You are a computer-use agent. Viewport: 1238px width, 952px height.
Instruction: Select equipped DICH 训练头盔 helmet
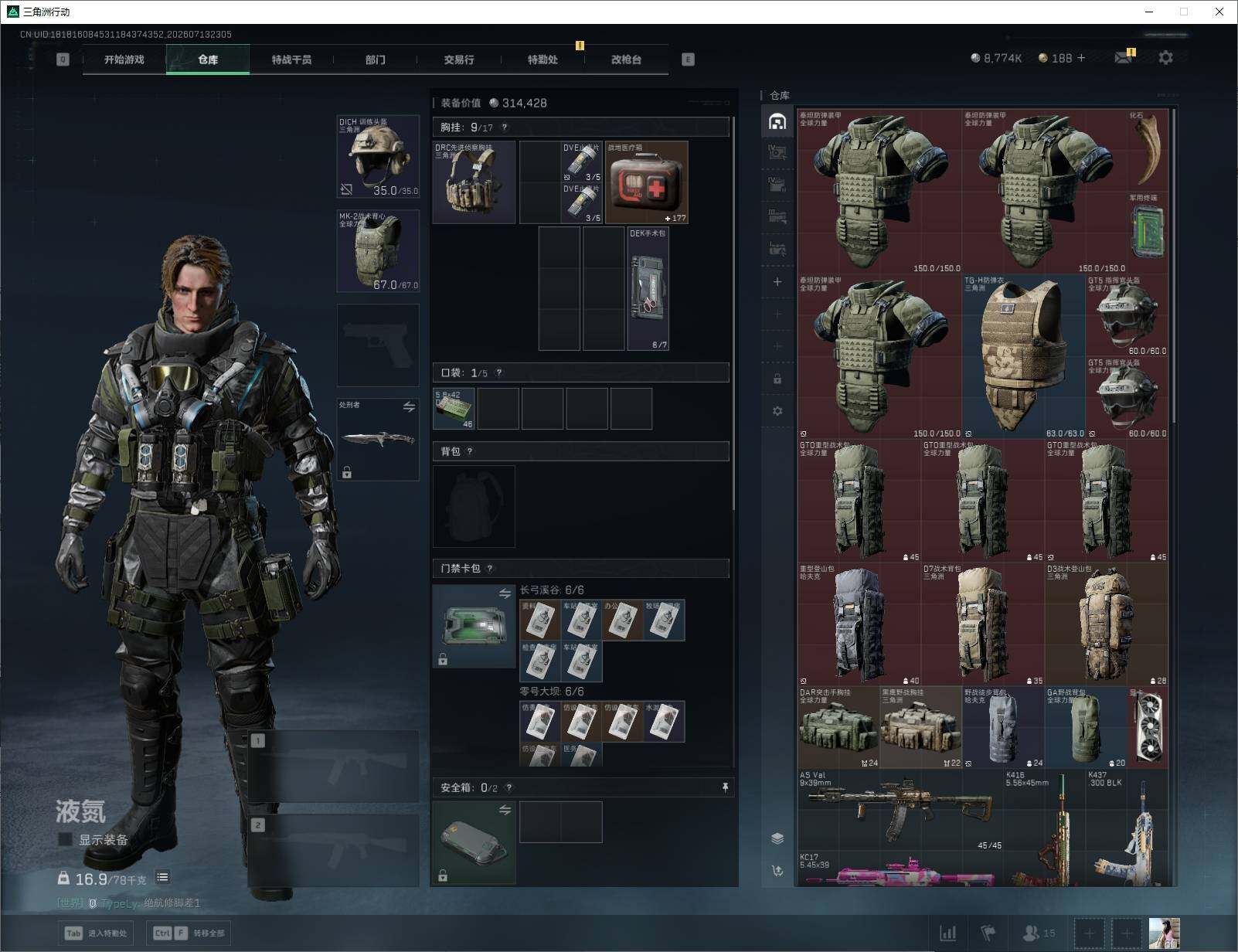tap(378, 157)
